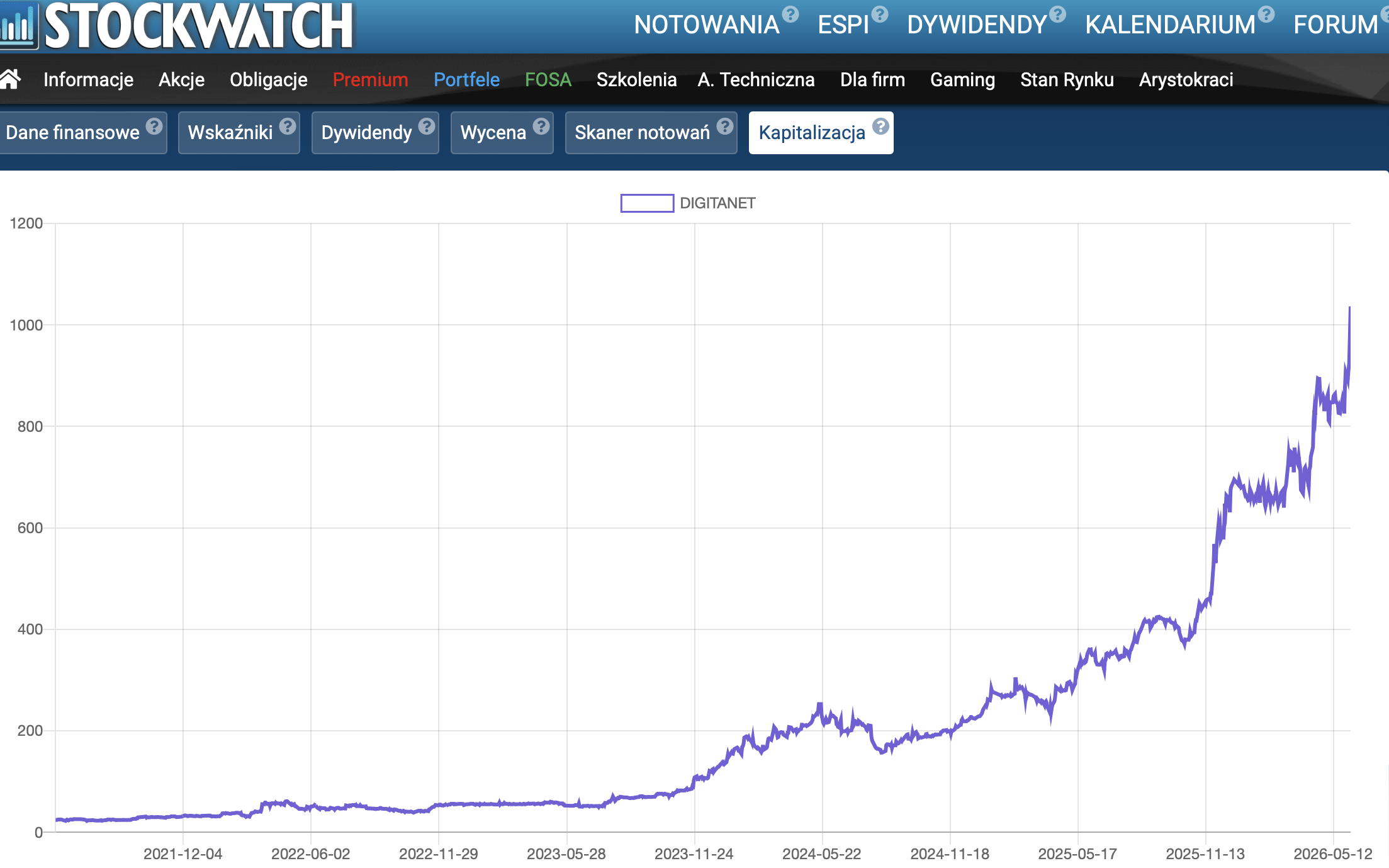
Task: Click the chart peak near 2026-05-12
Action: click(x=1349, y=308)
